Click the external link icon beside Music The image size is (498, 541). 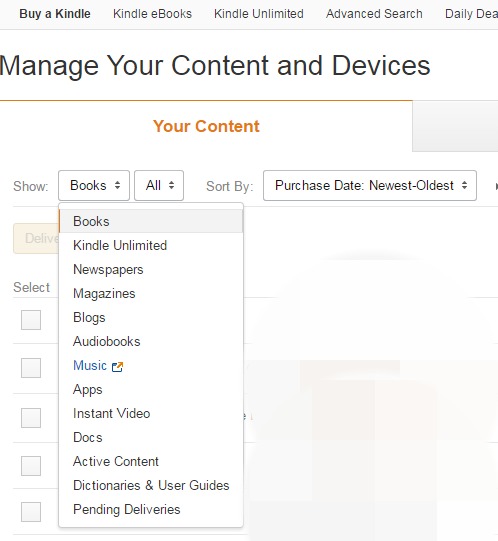117,366
